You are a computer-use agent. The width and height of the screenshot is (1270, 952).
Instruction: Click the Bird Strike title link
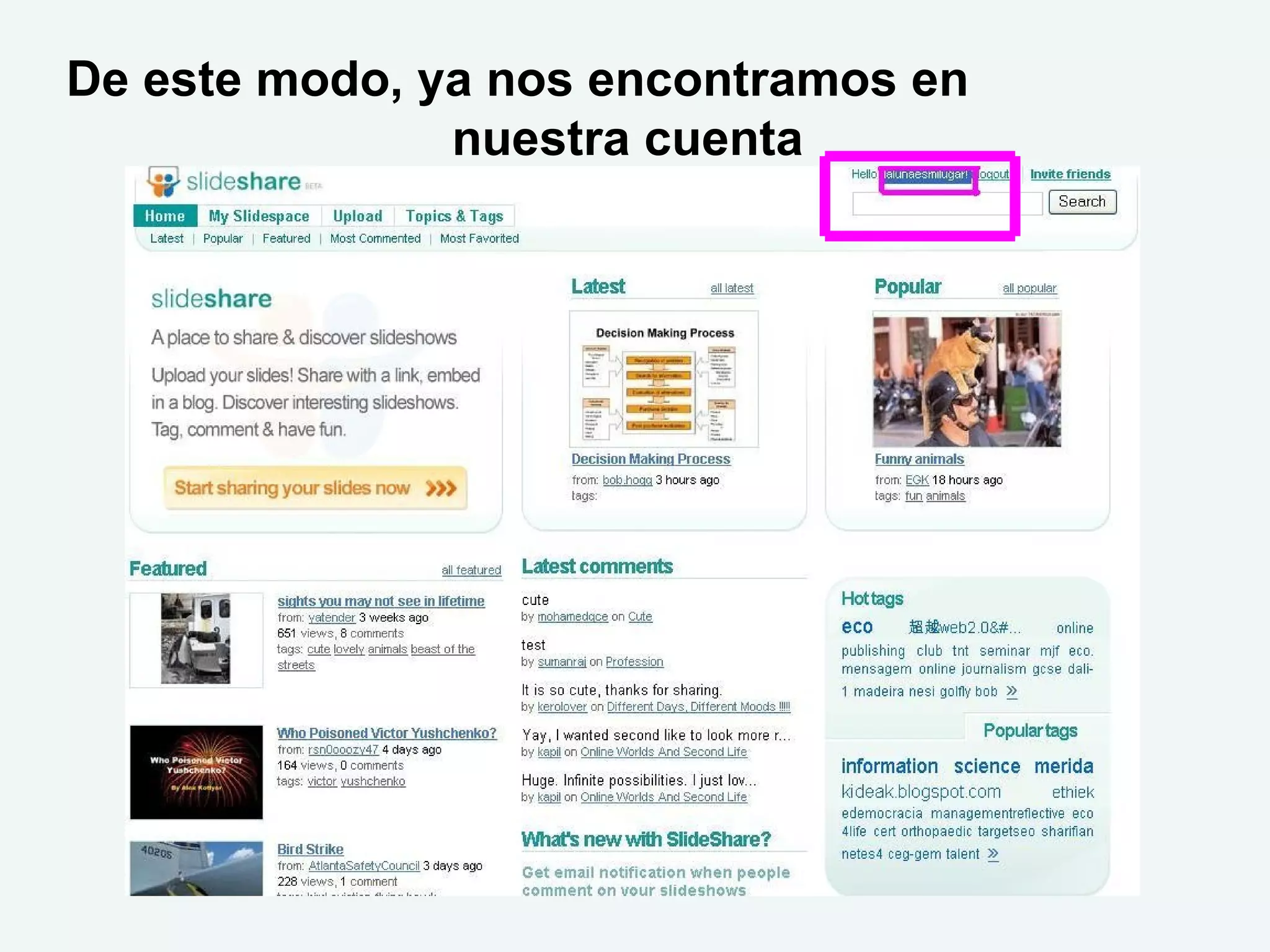pos(310,850)
